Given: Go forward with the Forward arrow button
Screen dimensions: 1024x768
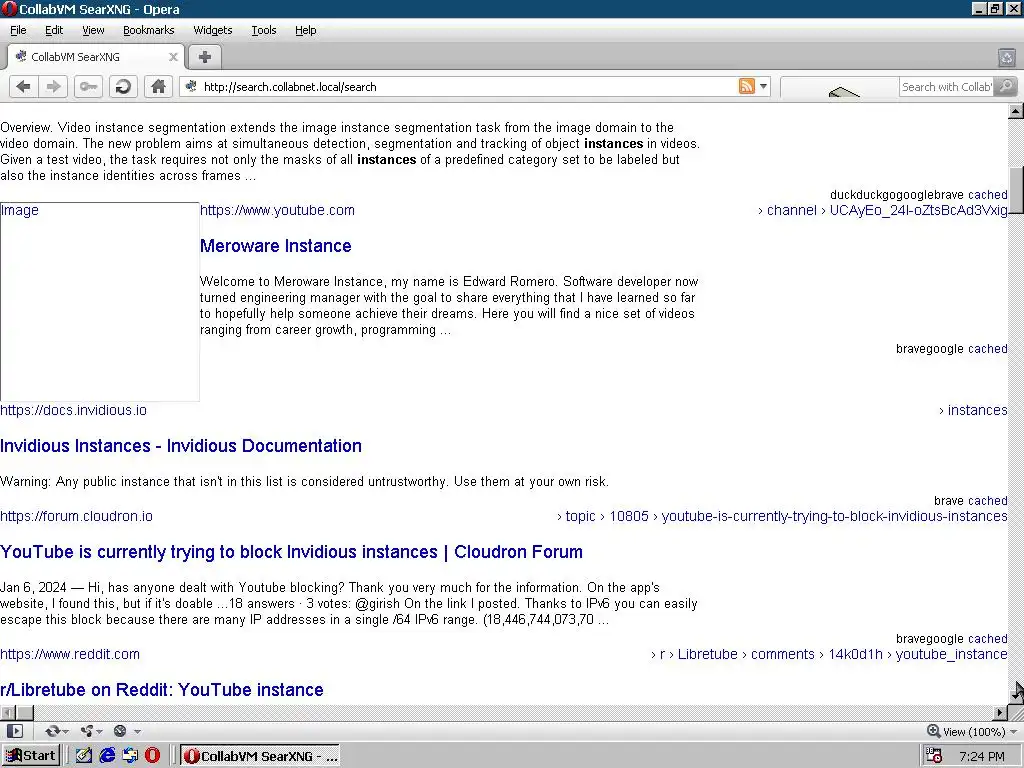Looking at the screenshot, I should click(54, 87).
